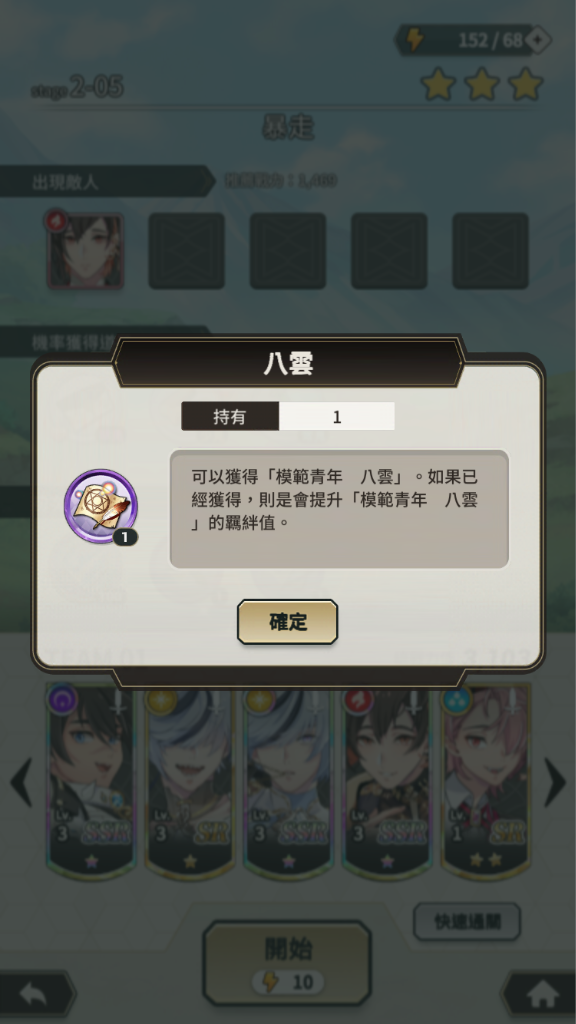Image resolution: width=576 pixels, height=1024 pixels.
Task: Tap the 八雲 magic scroll item icon
Action: click(101, 506)
